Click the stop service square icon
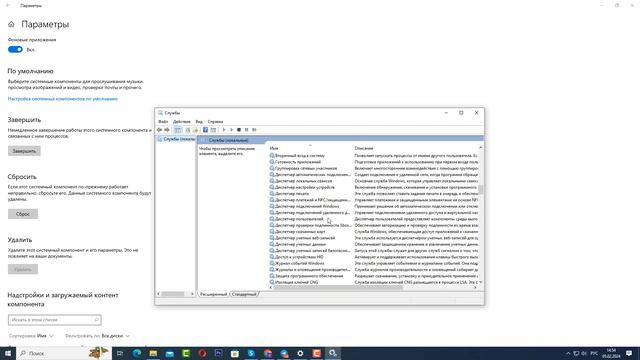The height and width of the screenshot is (360, 640). [239, 130]
